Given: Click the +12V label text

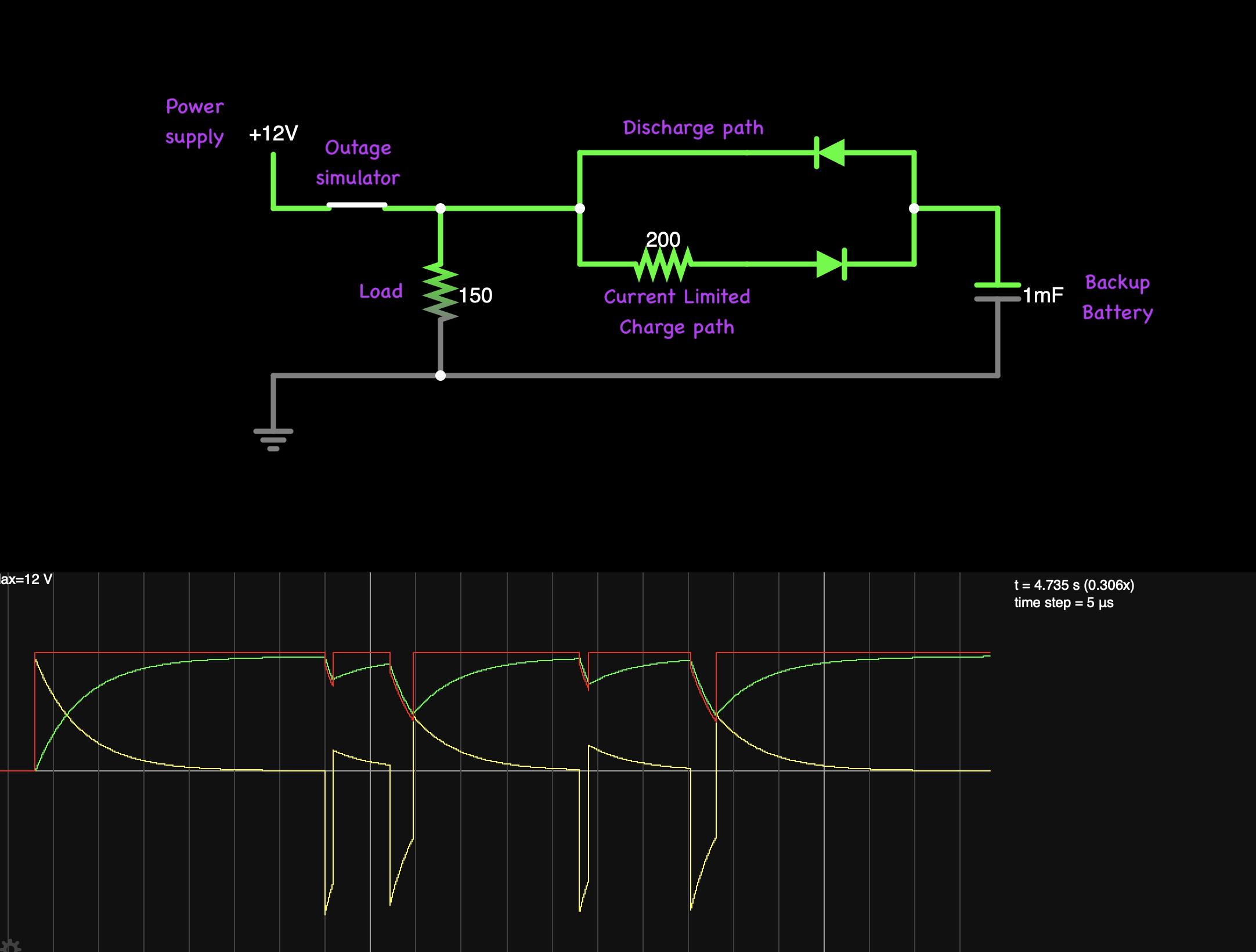Looking at the screenshot, I should pos(273,134).
